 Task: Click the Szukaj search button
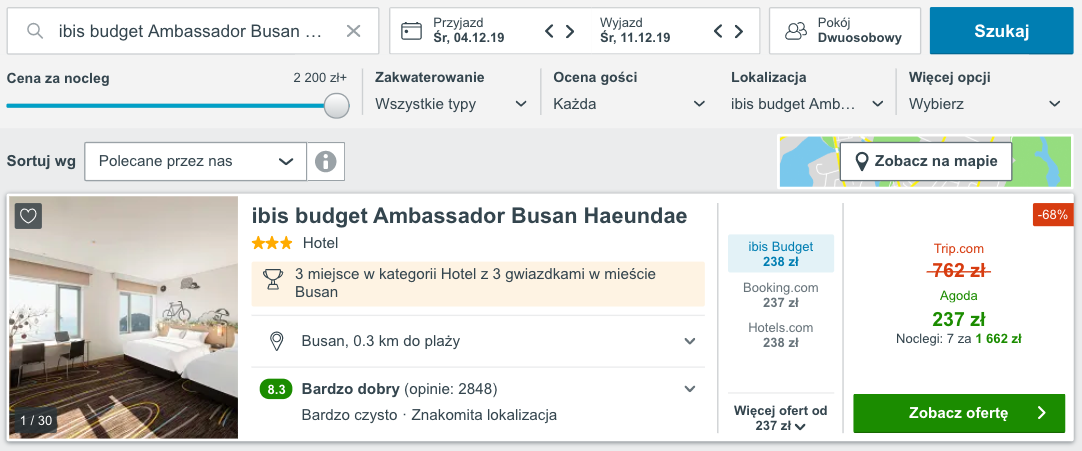coord(1001,31)
